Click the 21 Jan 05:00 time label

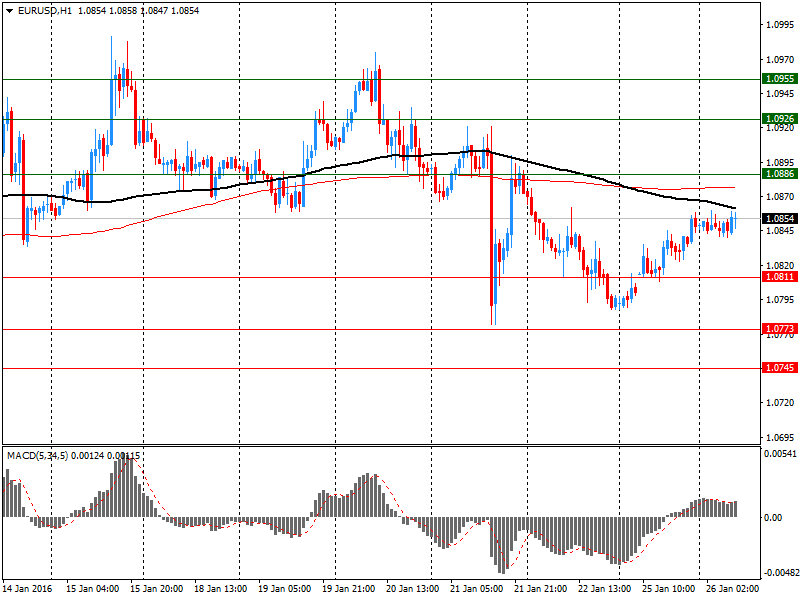pyautogui.click(x=477, y=588)
